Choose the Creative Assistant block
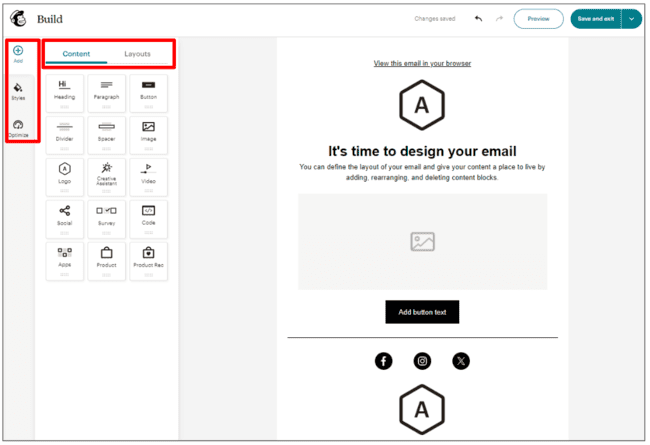Image resolution: width=650 pixels, height=445 pixels. coord(106,176)
